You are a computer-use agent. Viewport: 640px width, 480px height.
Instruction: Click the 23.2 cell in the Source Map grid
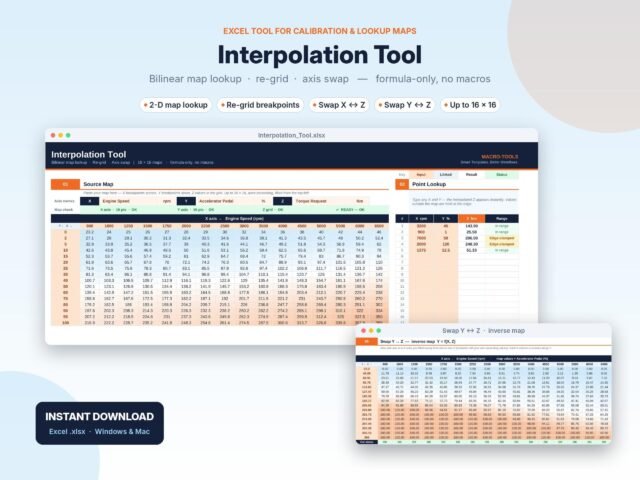[89, 232]
